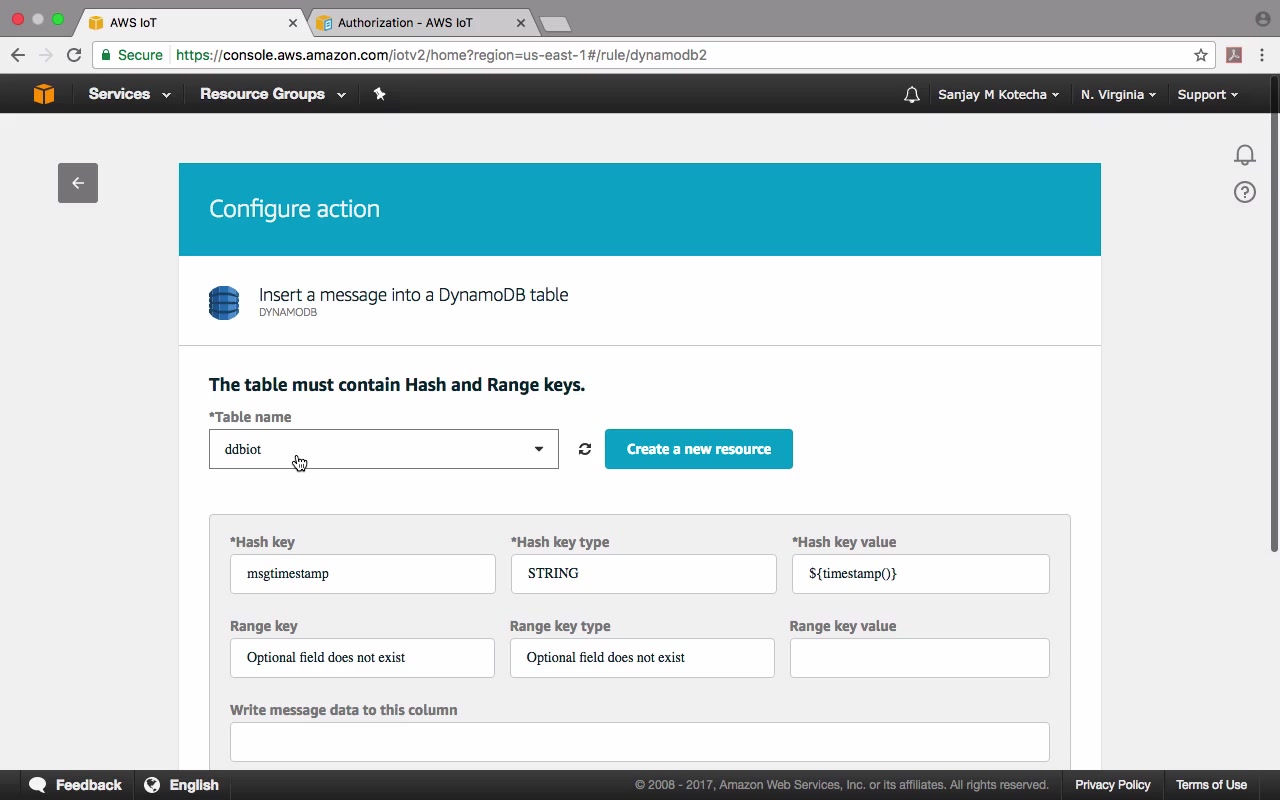Image resolution: width=1280 pixels, height=800 pixels.
Task: Refresh the table name list
Action: [x=585, y=449]
